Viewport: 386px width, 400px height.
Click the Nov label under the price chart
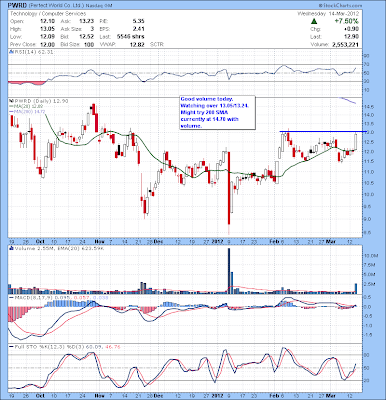click(100, 241)
